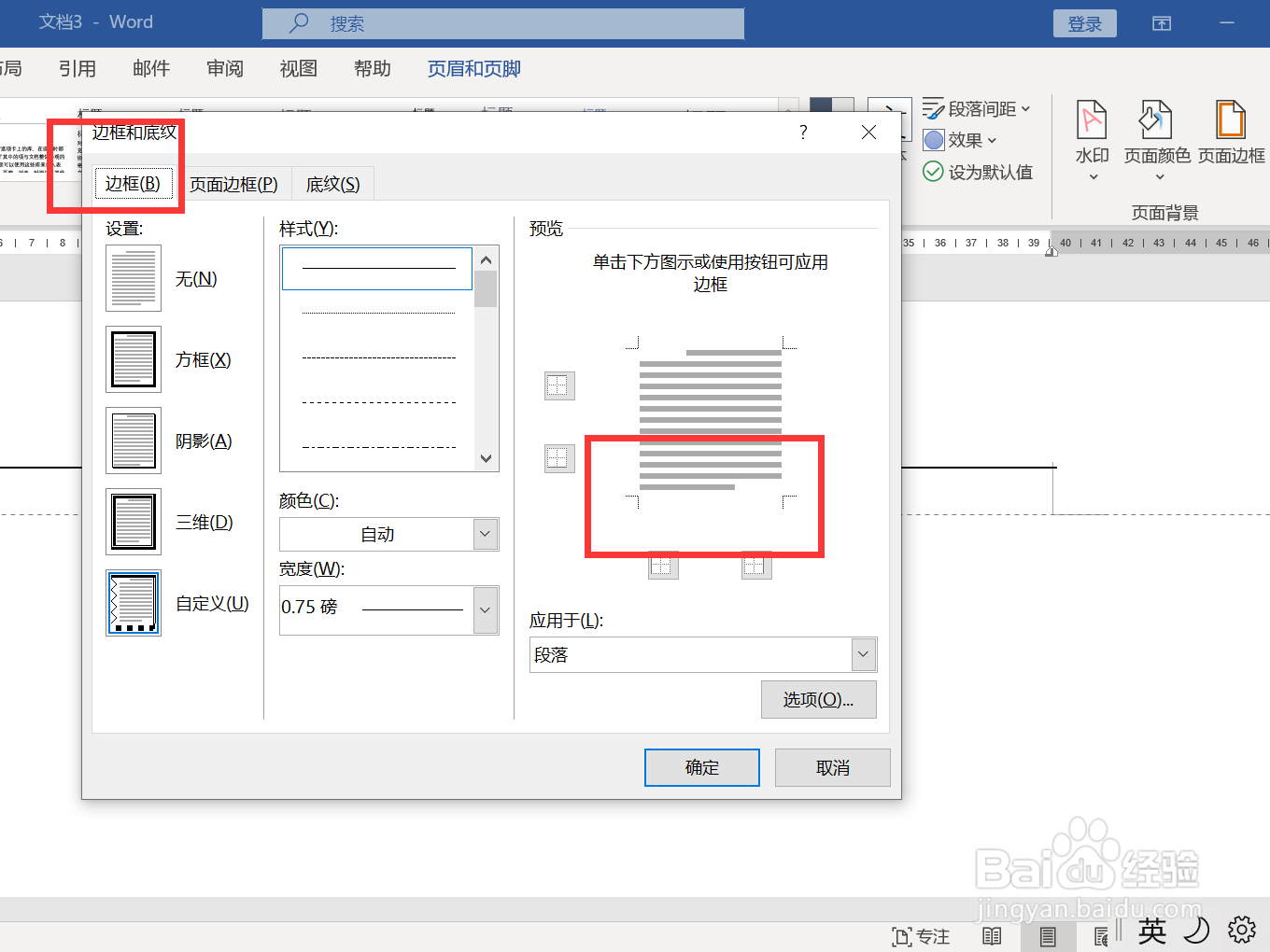
Task: Open the 效果 effects dropdown
Action: [x=960, y=140]
